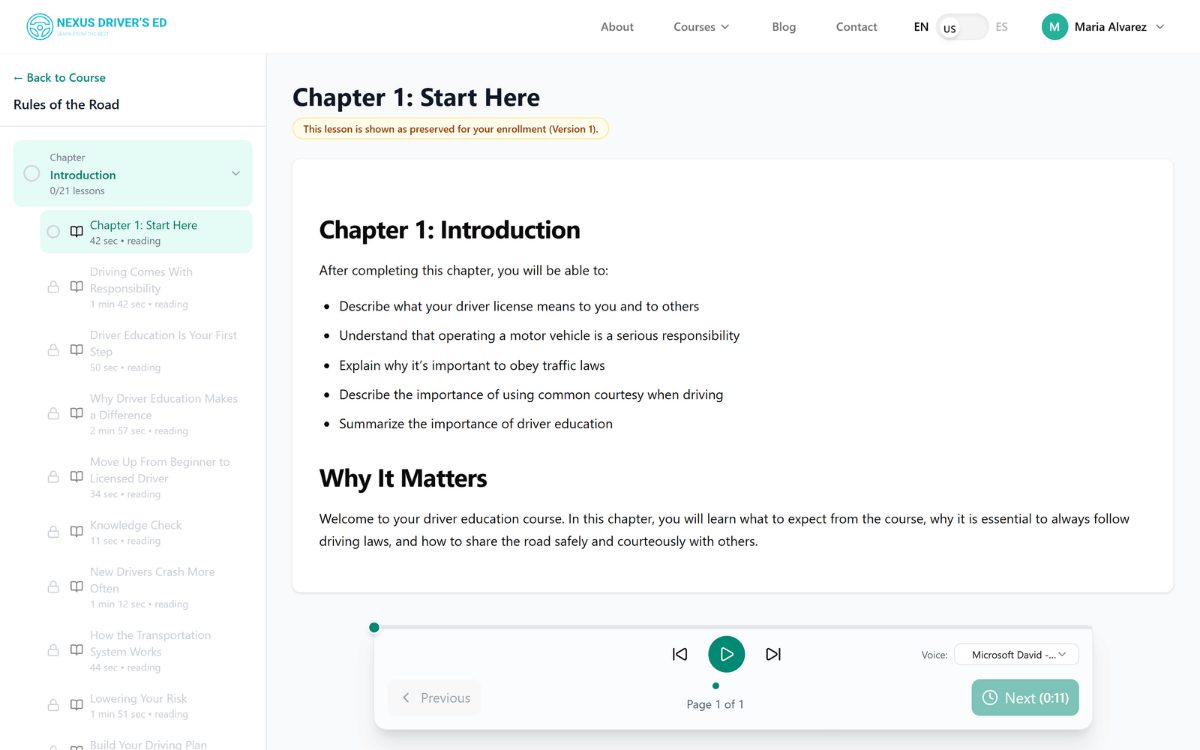Click lock icon for Knowledge Check
This screenshot has width=1200, height=750.
54,532
